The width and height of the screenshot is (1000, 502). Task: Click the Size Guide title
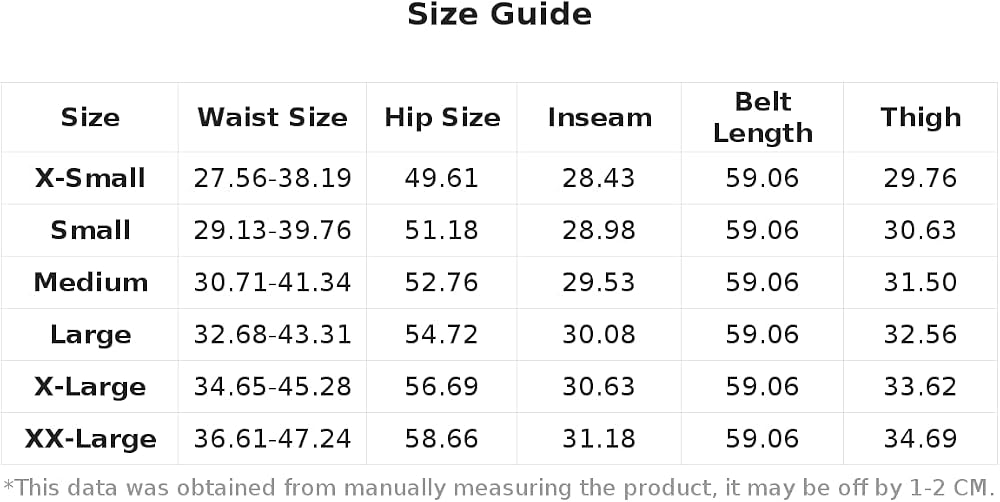(499, 15)
